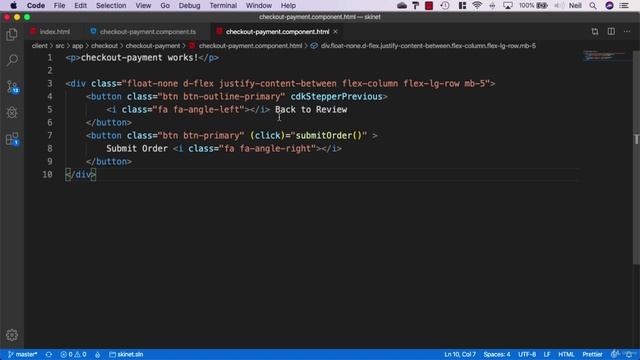Click the master branch in status bar
The height and width of the screenshot is (360, 640).
click(22, 354)
